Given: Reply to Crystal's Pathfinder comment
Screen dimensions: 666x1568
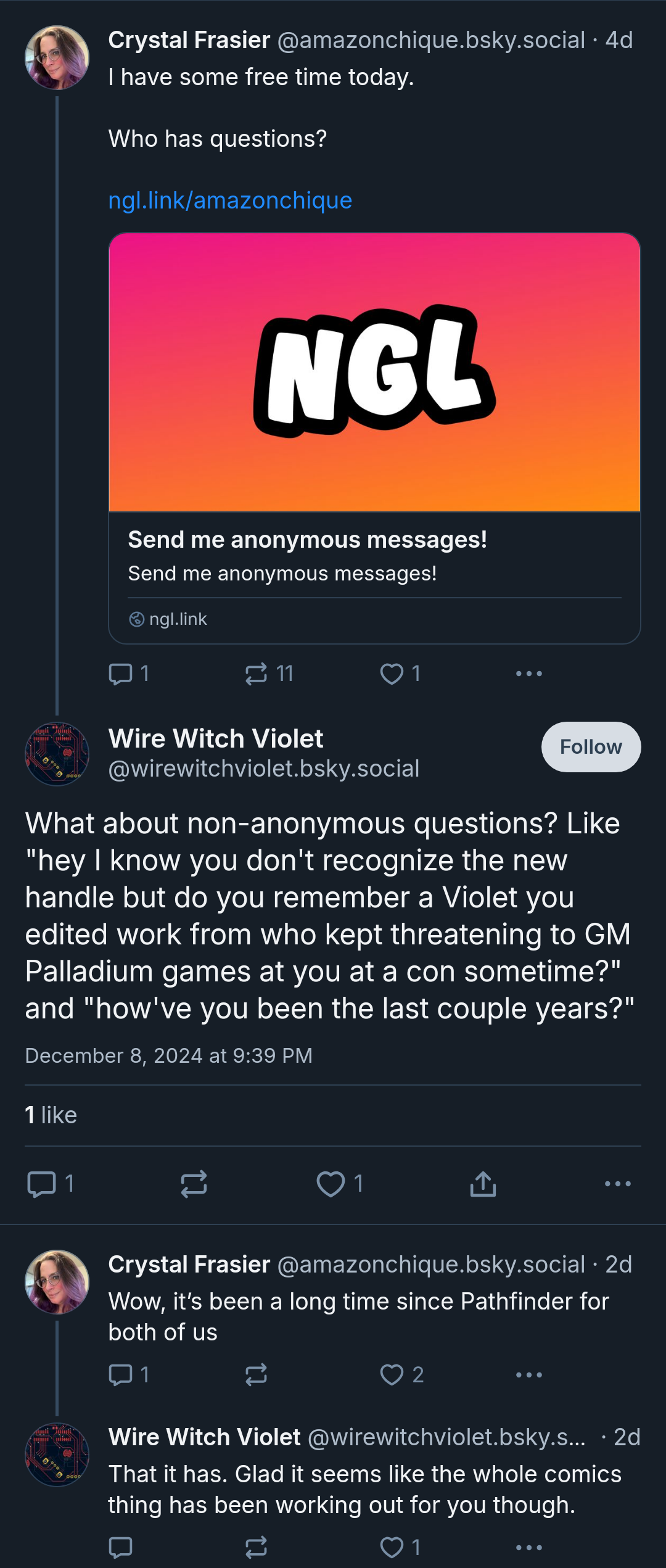Looking at the screenshot, I should 128,1375.
